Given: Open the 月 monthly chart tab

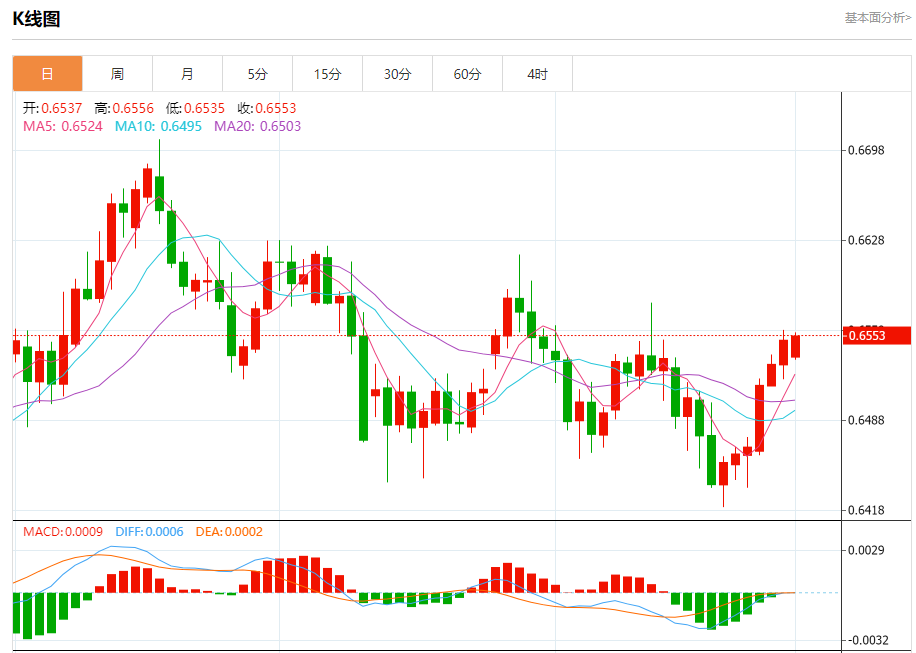Looking at the screenshot, I should pos(187,74).
